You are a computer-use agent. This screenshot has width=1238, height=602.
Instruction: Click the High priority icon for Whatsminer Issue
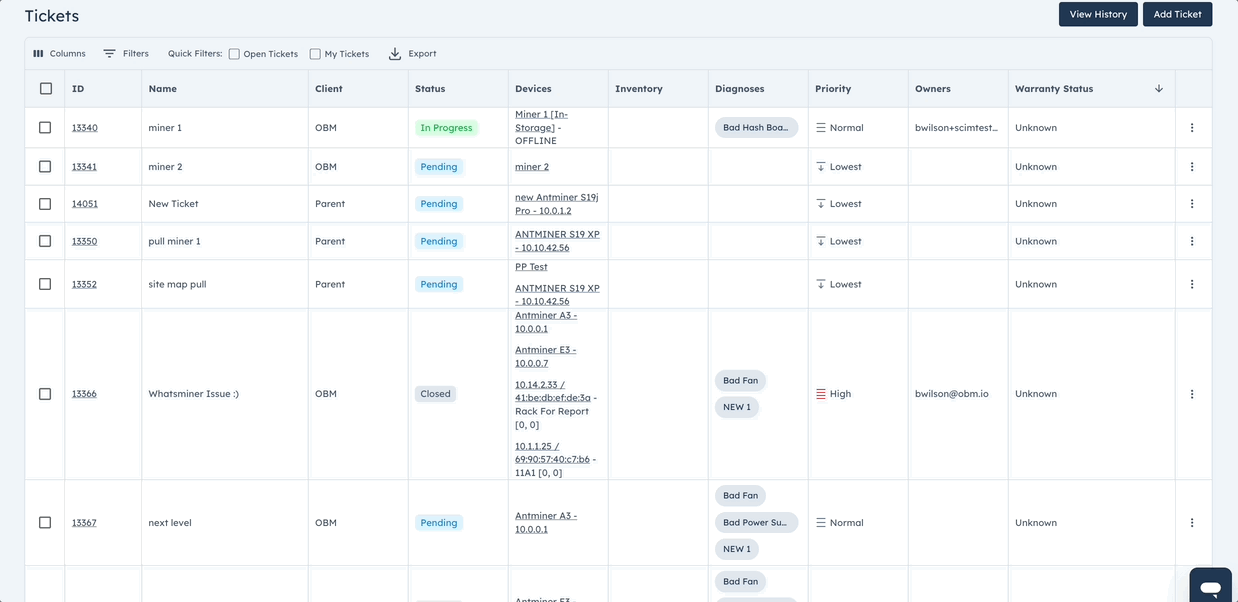click(821, 394)
